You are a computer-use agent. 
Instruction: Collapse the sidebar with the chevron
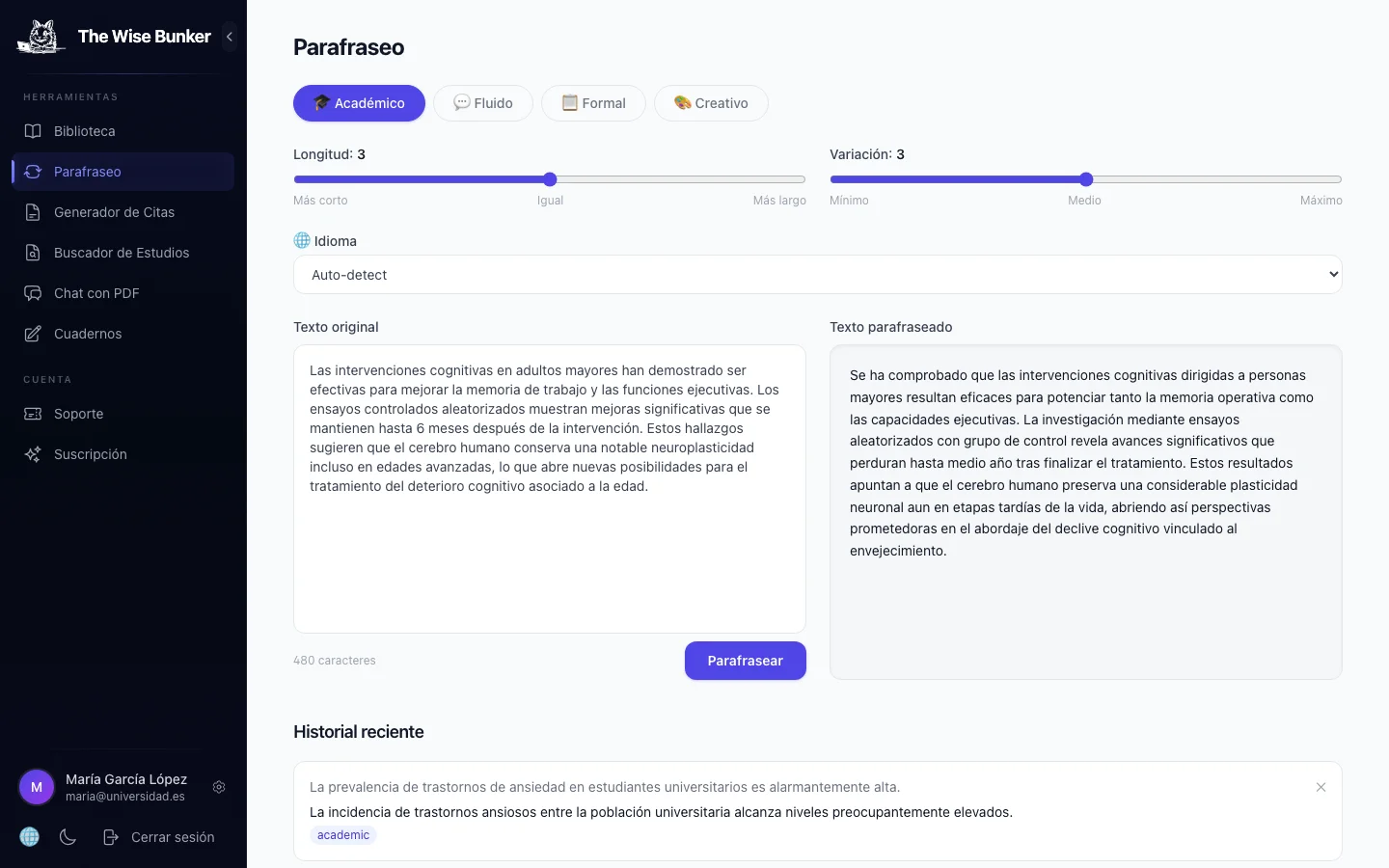click(230, 37)
